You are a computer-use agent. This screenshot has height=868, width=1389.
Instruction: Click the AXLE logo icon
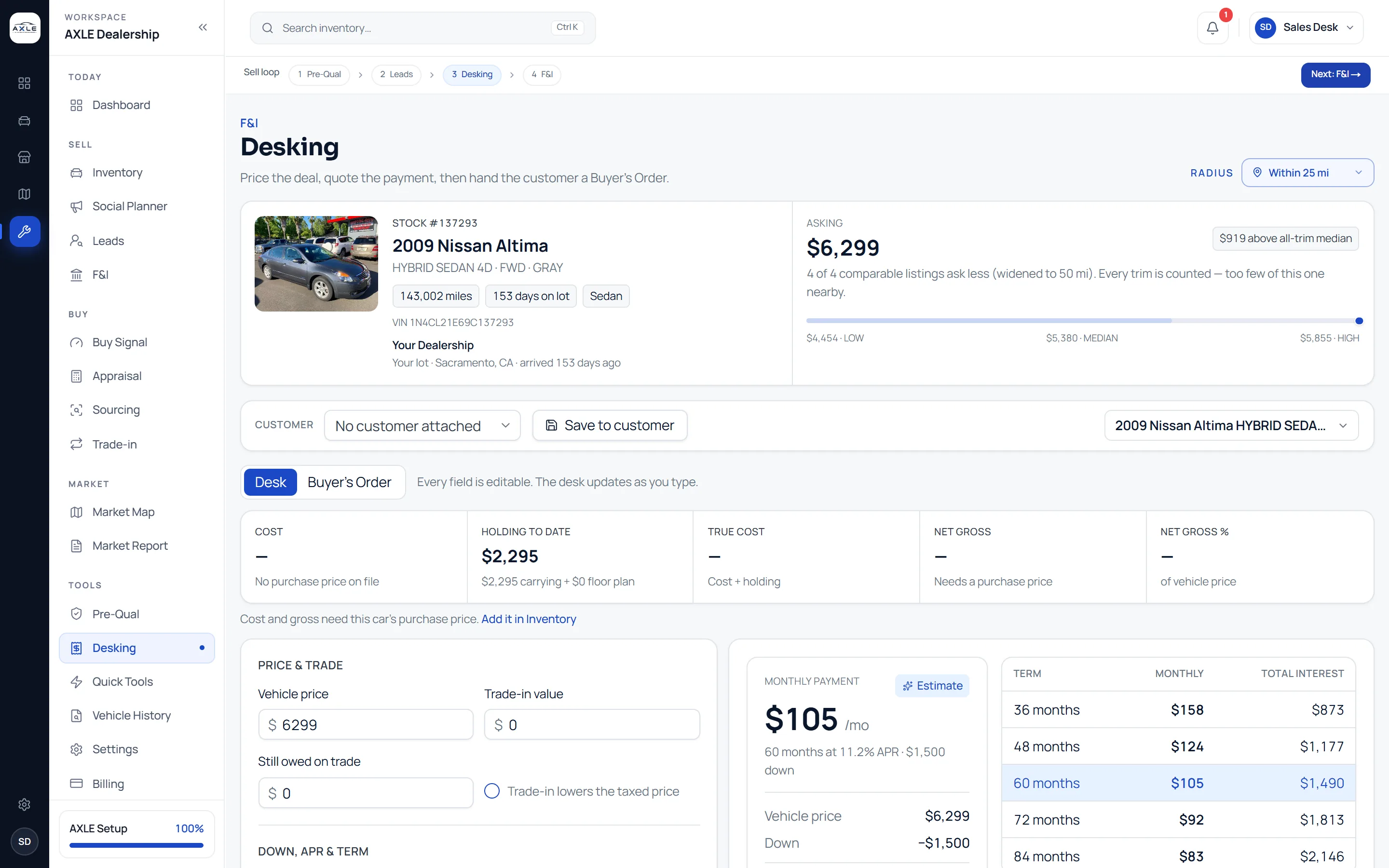(x=25, y=27)
